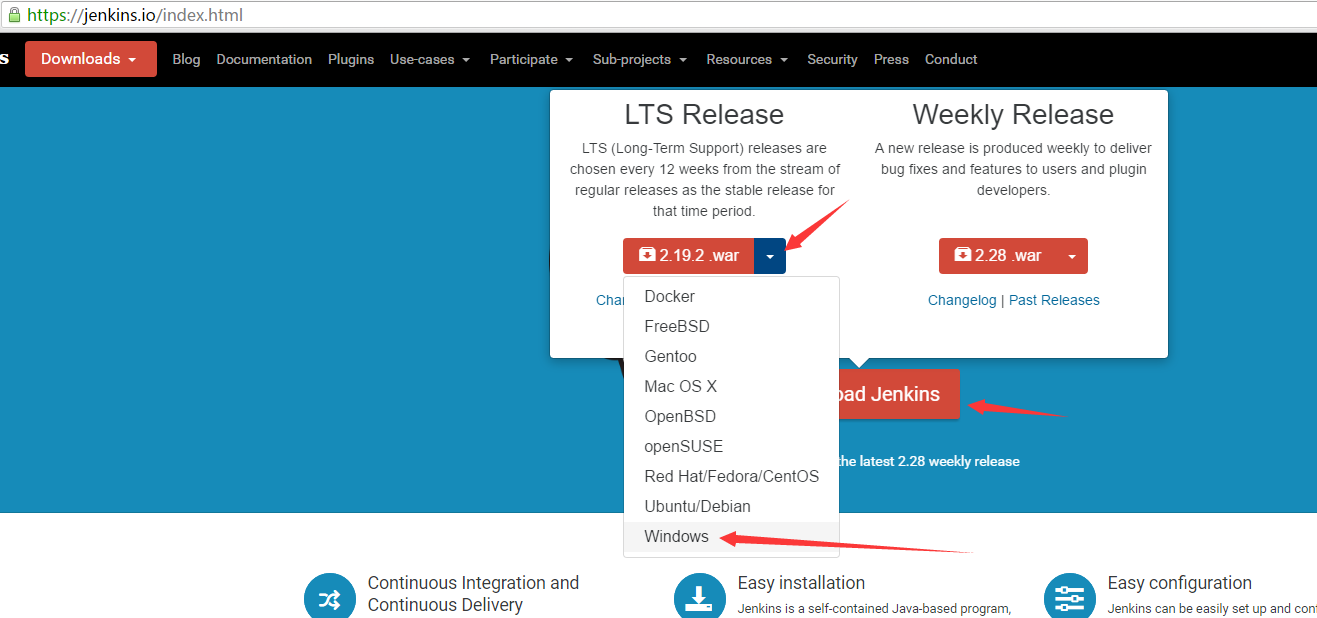Select Gentoo from the LTS dropdown
The image size is (1317, 618).
click(731, 356)
